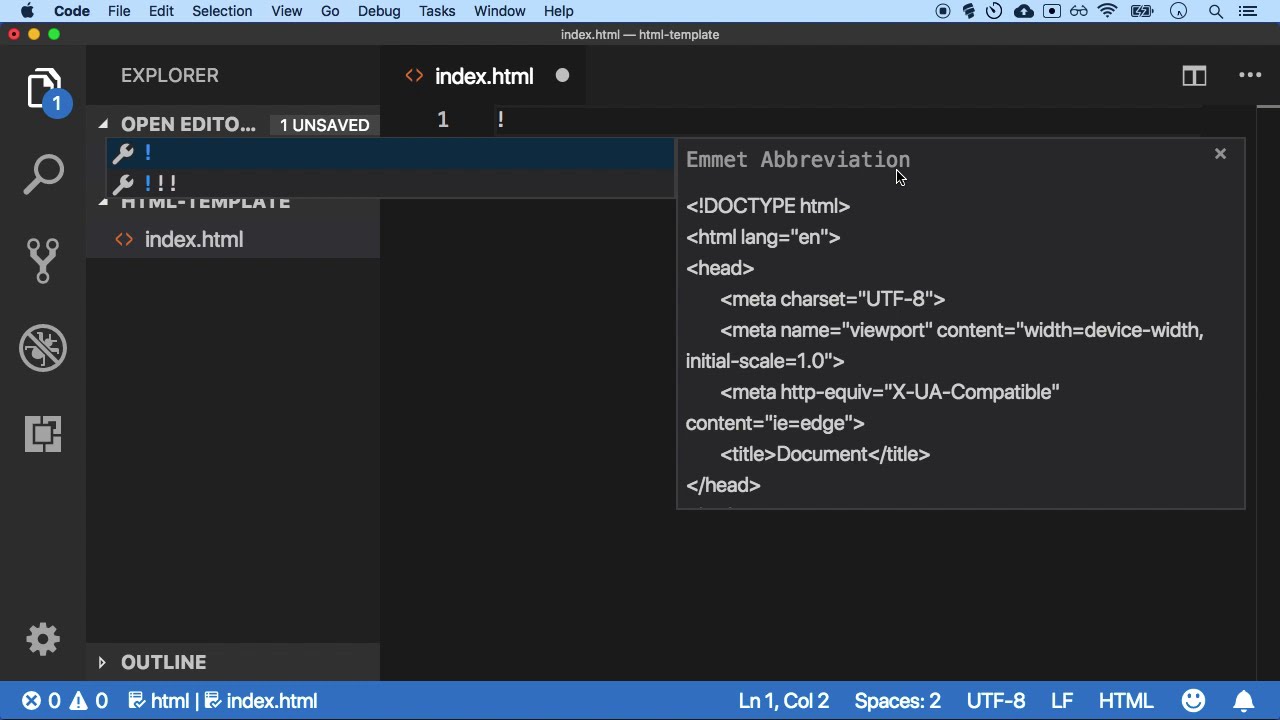This screenshot has width=1280, height=720.
Task: Click the split editor icon
Action: [1194, 76]
